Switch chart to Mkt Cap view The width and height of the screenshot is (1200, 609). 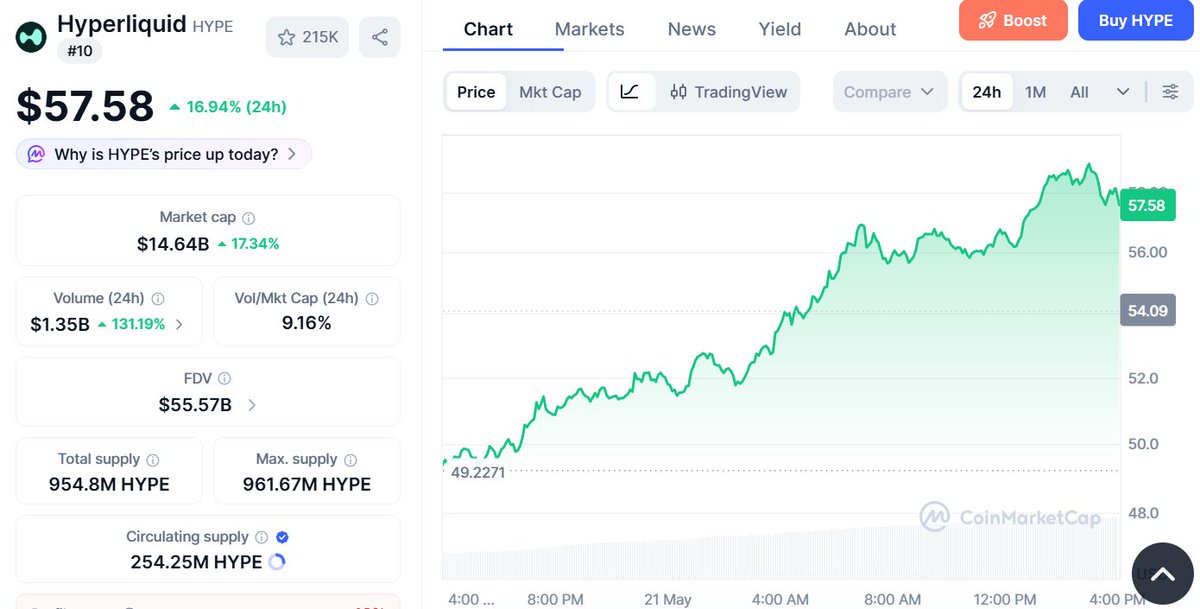click(550, 92)
